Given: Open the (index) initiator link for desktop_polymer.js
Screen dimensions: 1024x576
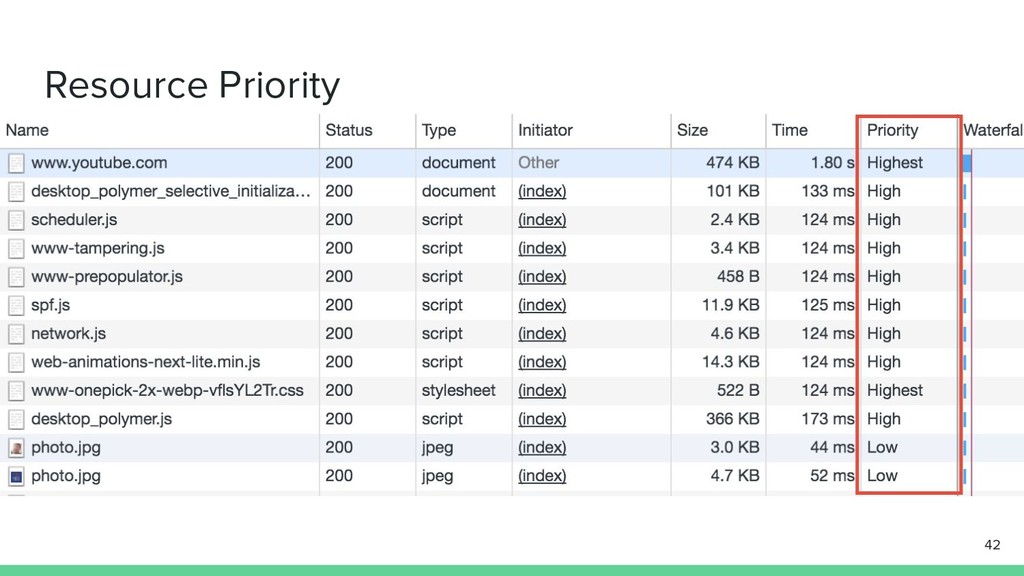Looking at the screenshot, I should [542, 419].
